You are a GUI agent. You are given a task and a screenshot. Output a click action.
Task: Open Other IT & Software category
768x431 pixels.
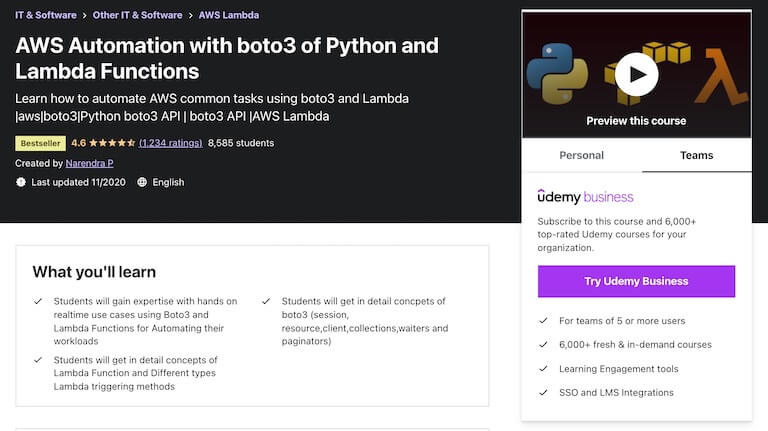point(137,15)
